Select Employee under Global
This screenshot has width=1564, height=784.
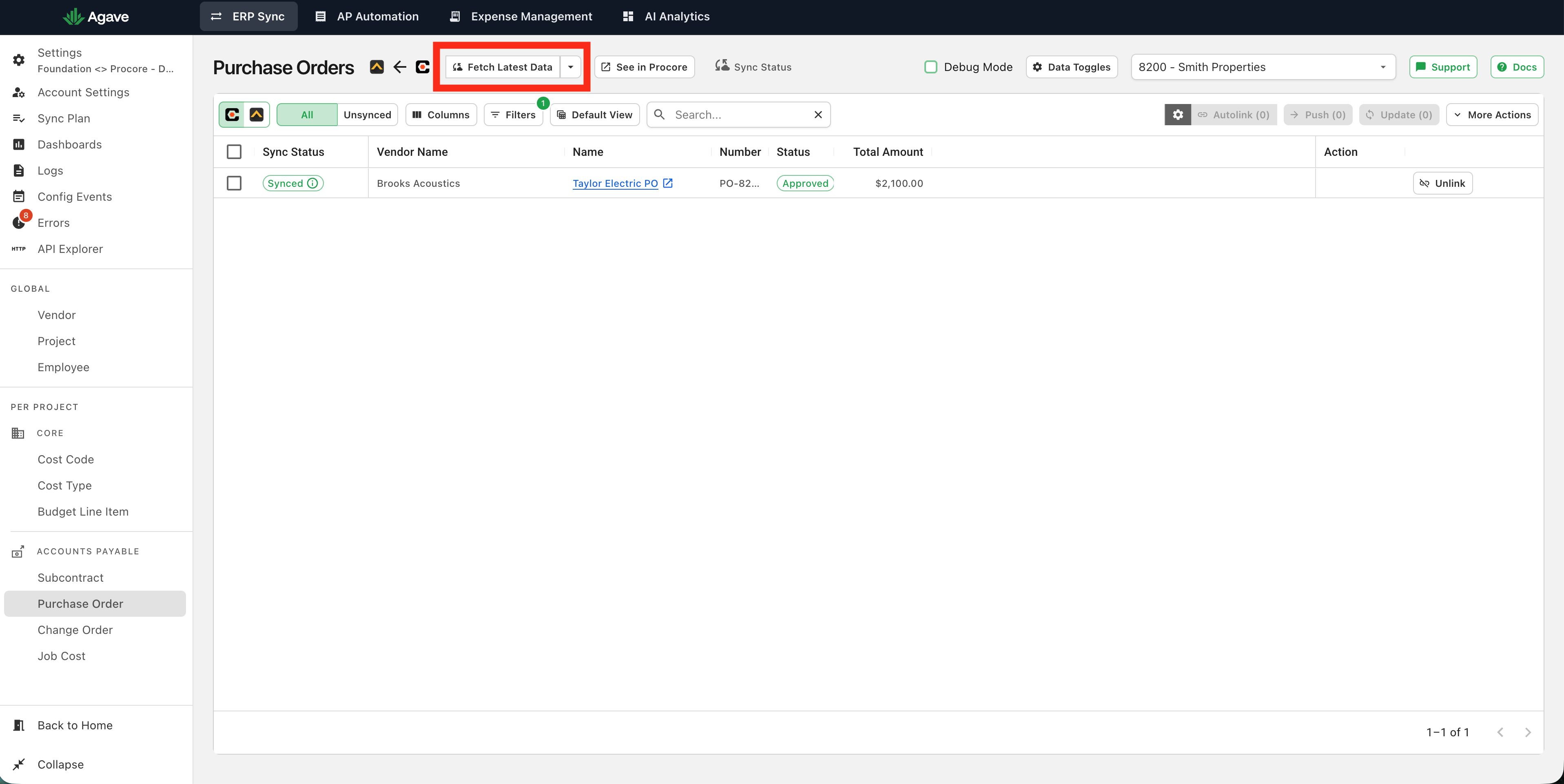point(63,368)
